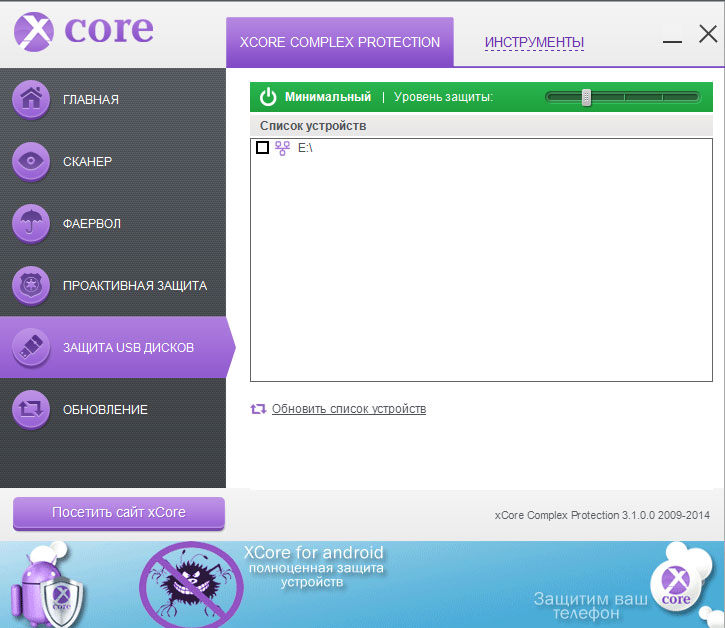Toggle the green protection power icon
The width and height of the screenshot is (725, 628).
[268, 97]
